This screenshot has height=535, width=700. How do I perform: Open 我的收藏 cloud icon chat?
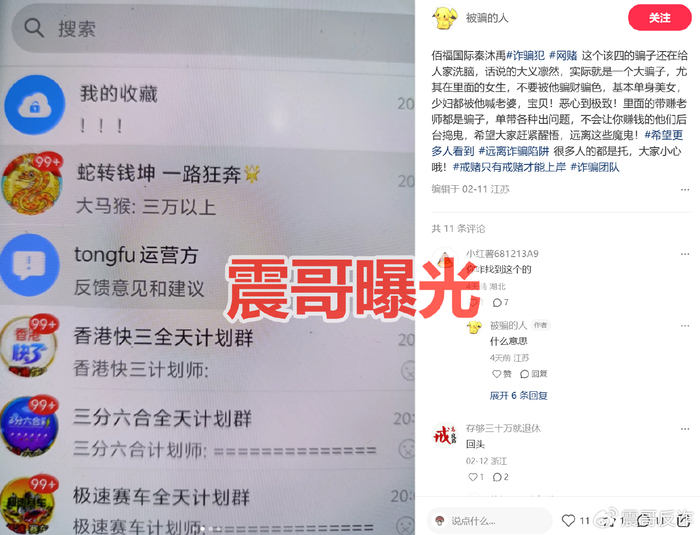(35, 105)
